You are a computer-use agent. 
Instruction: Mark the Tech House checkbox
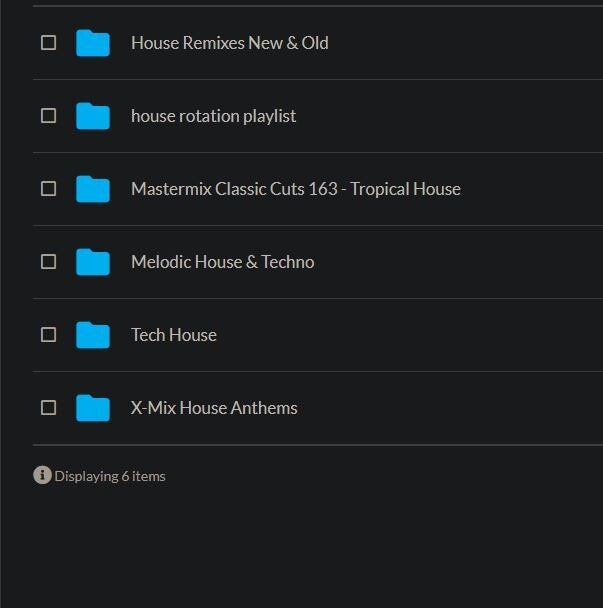48,335
